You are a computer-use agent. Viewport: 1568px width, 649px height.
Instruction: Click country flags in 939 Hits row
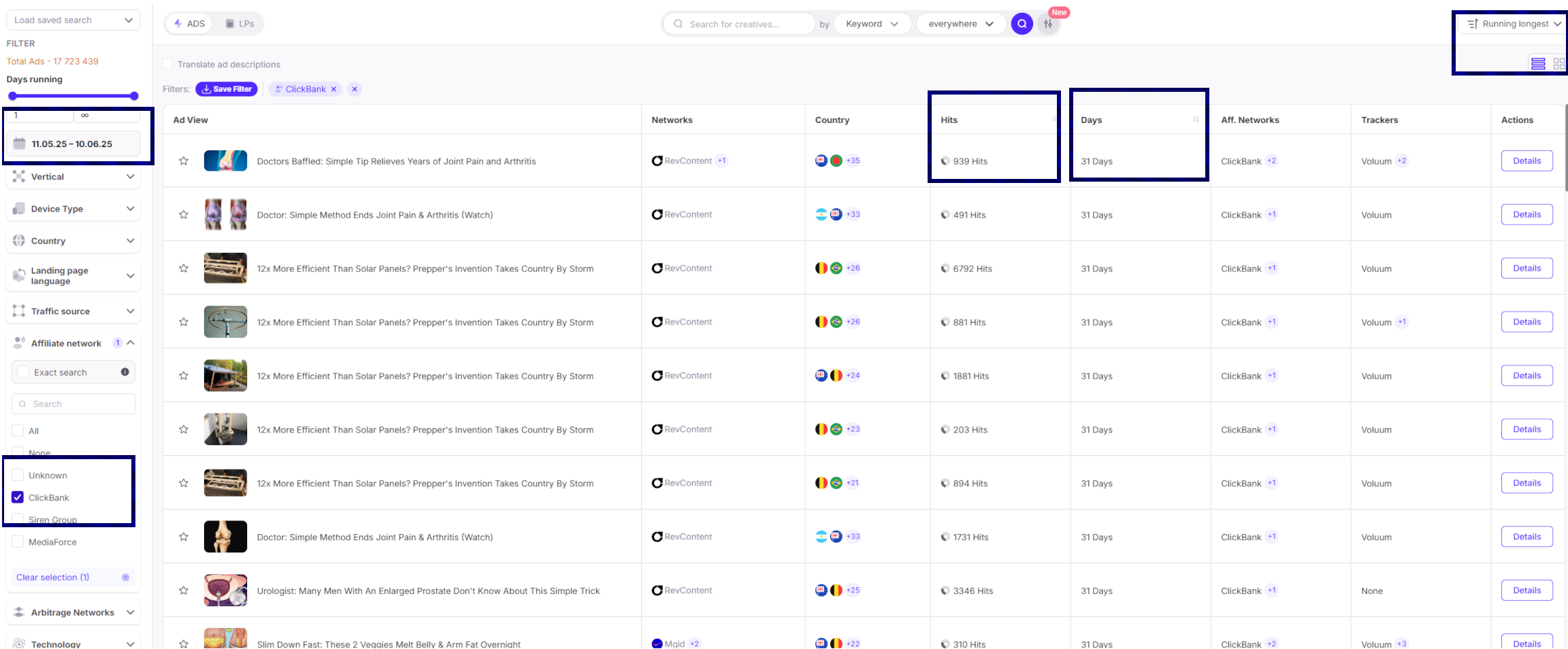tap(829, 161)
